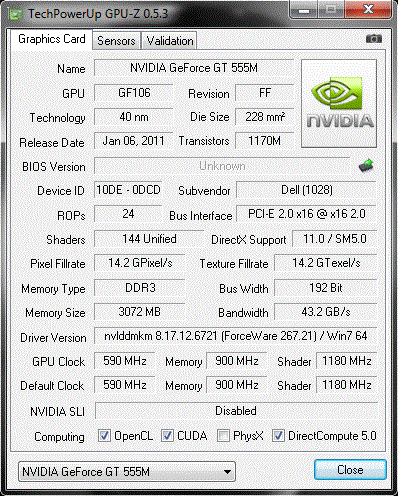The width and height of the screenshot is (398, 496).
Task: Click the Driver Version text field
Action: 235,336
